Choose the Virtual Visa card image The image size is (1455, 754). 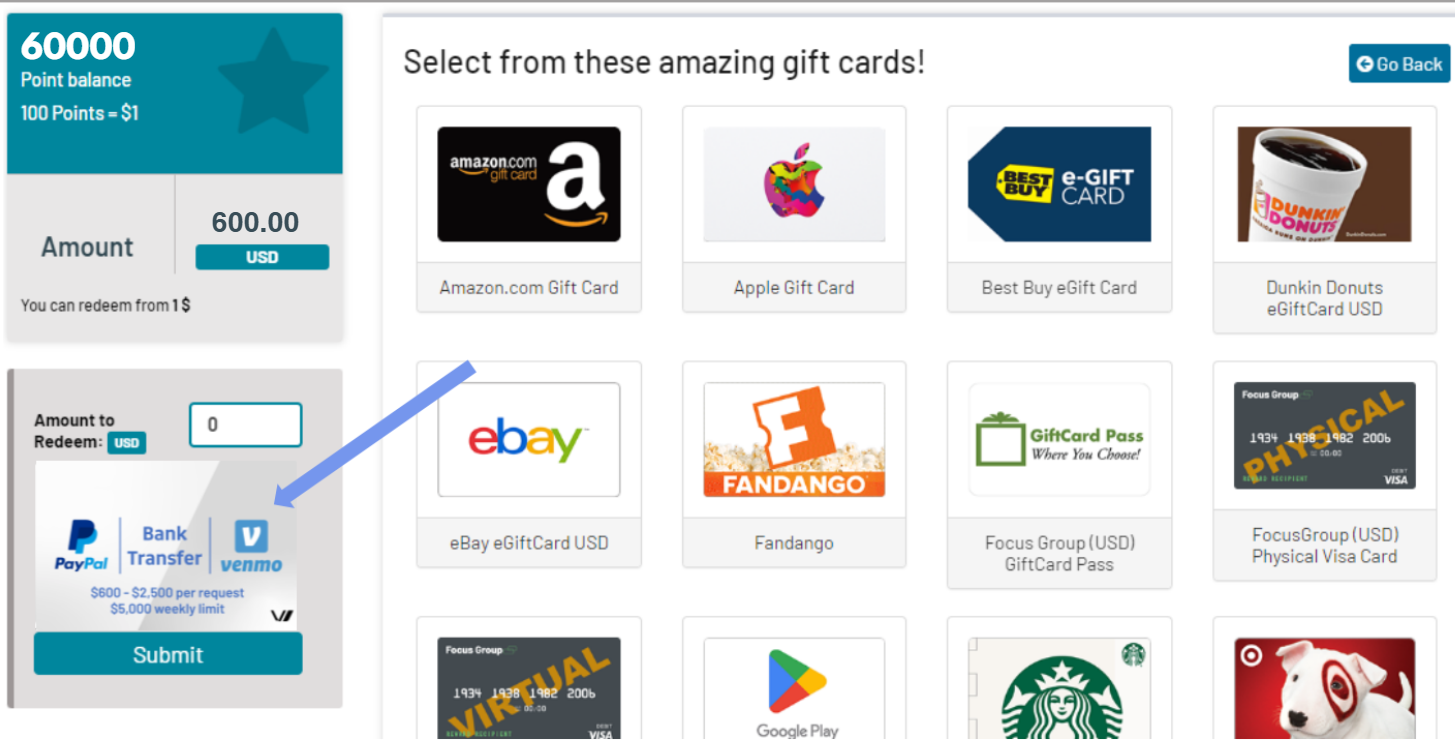[529, 689]
